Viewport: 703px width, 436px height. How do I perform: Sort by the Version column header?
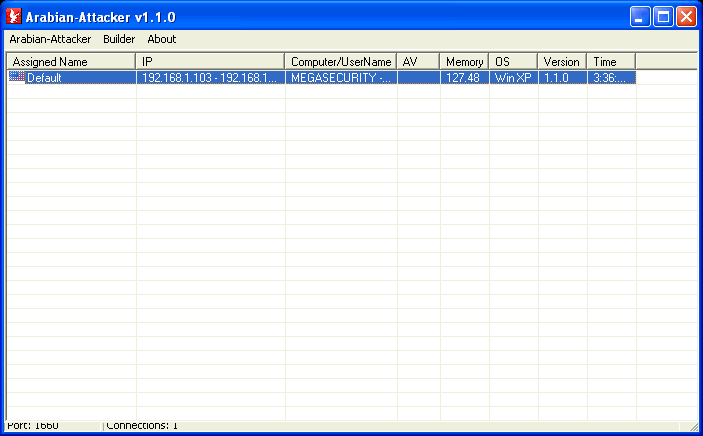562,62
